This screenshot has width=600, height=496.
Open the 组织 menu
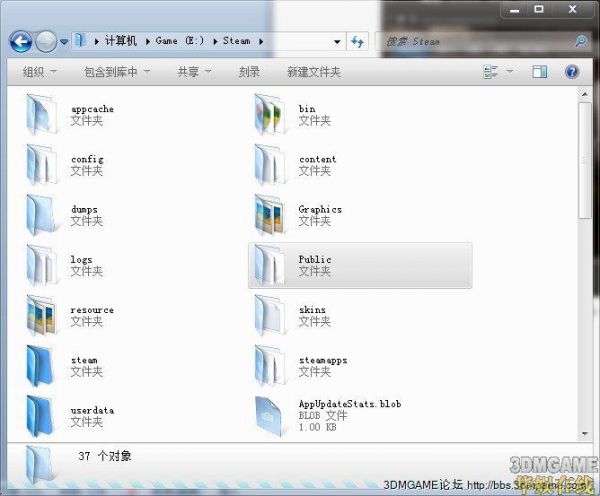[39, 72]
